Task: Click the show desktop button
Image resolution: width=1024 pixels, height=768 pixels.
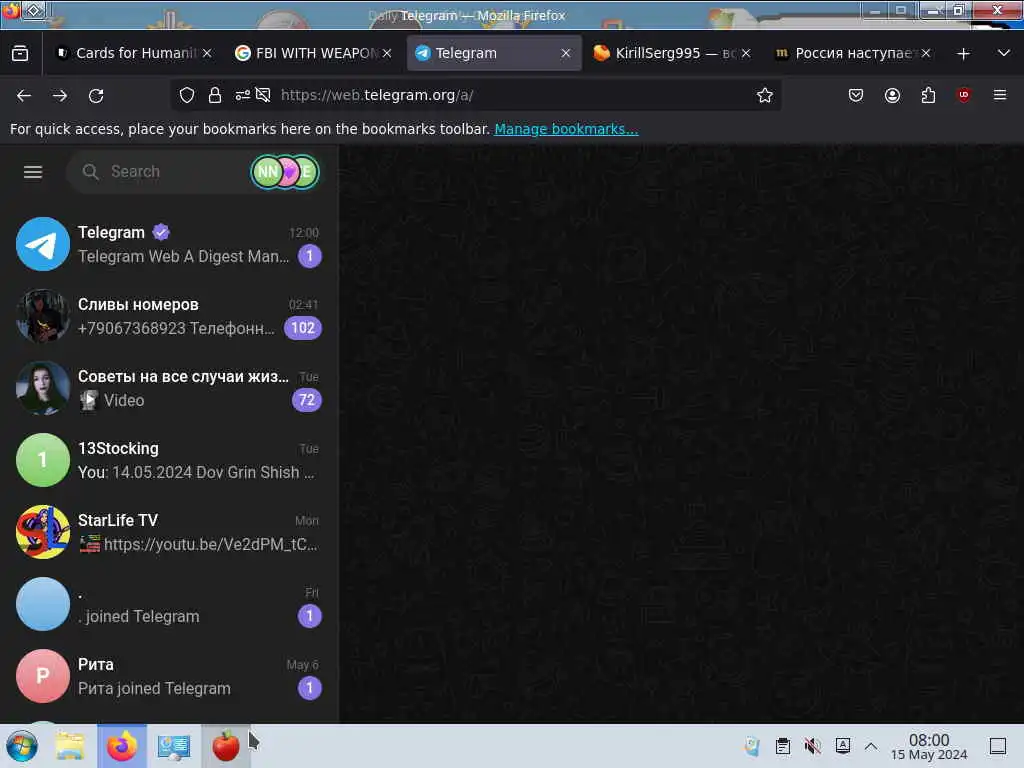Action: point(998,746)
